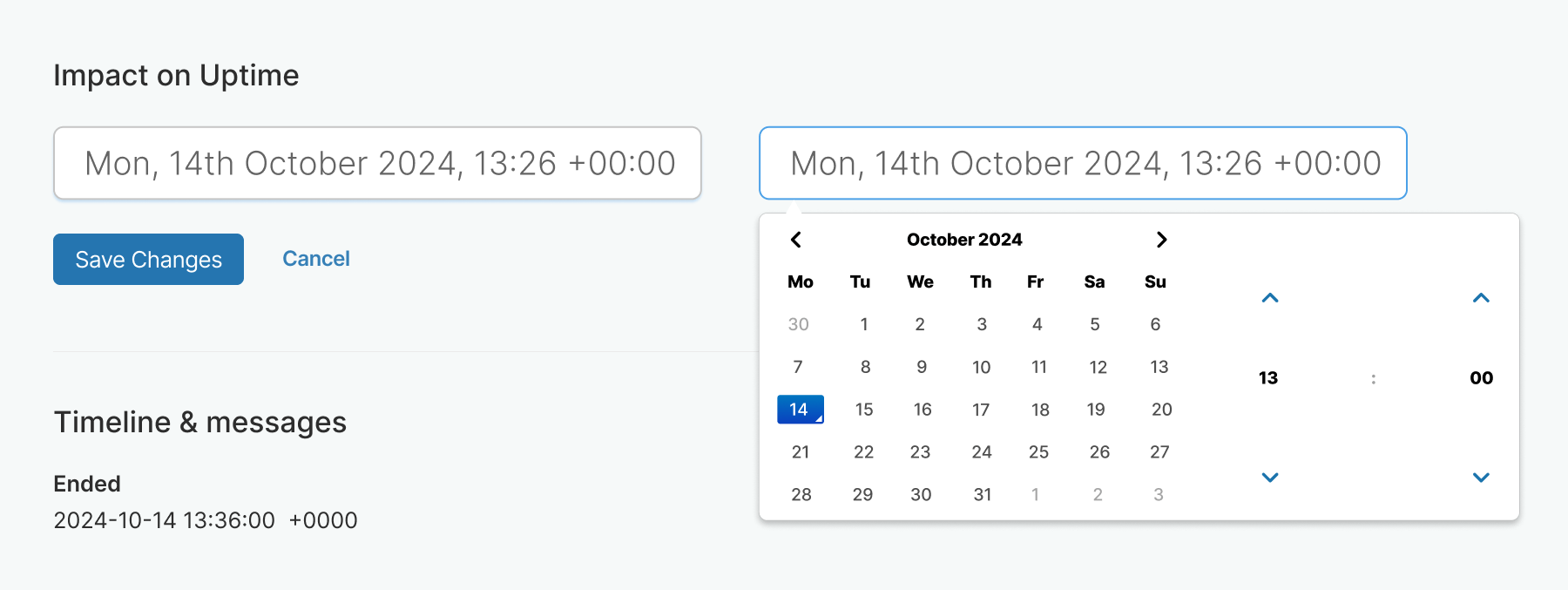Decrement the minutes with down chevron

click(1481, 477)
